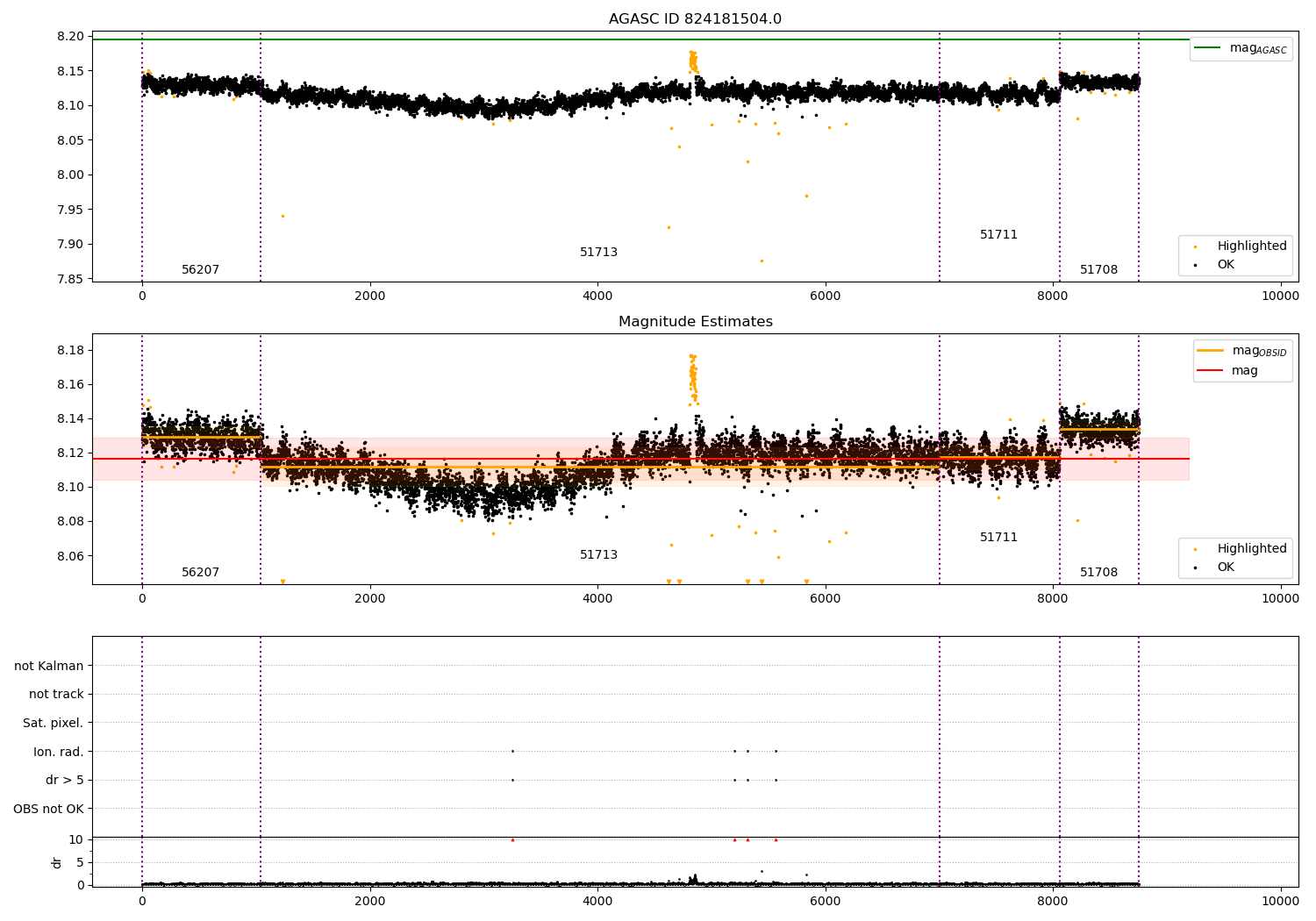1316x921 pixels.
Task: Click the "dr" y-axis label
Action: tap(56, 862)
